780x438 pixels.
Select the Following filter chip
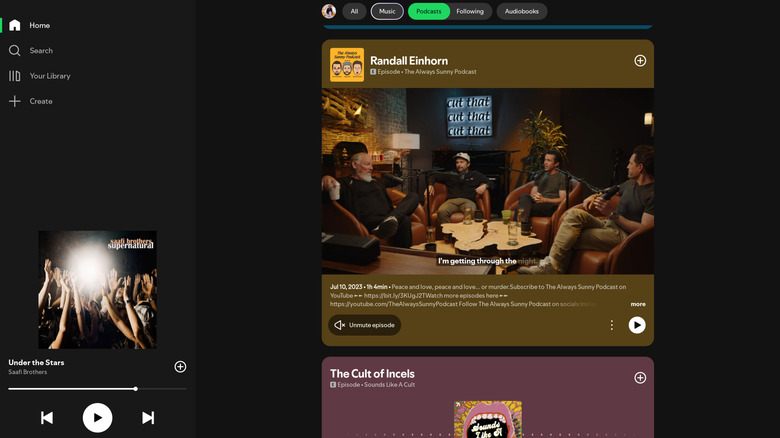click(x=470, y=11)
